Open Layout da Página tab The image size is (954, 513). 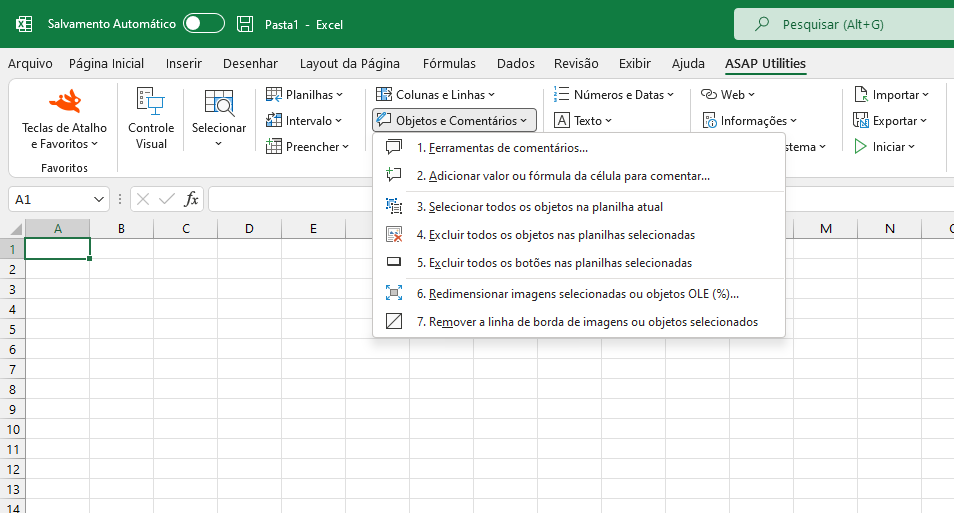pyautogui.click(x=350, y=63)
